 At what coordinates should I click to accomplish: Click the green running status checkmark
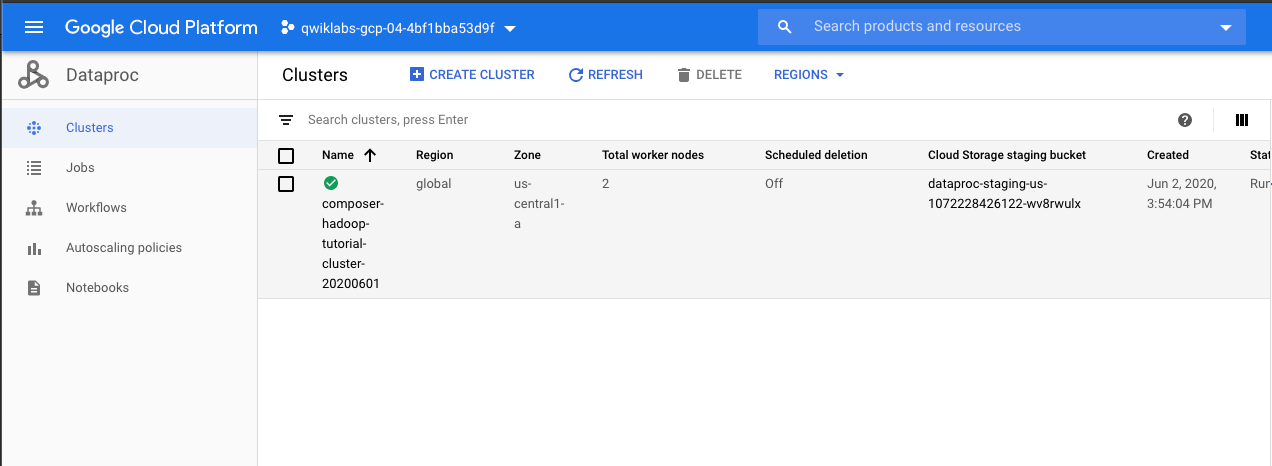[331, 183]
